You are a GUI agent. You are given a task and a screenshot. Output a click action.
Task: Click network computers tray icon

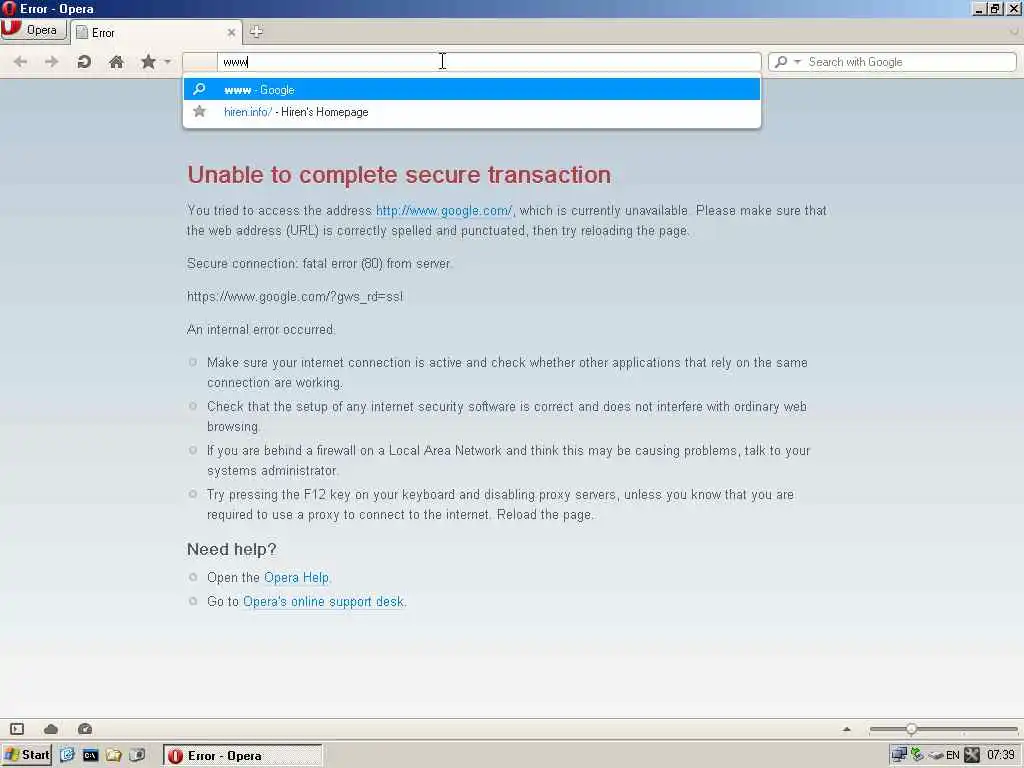(x=900, y=756)
